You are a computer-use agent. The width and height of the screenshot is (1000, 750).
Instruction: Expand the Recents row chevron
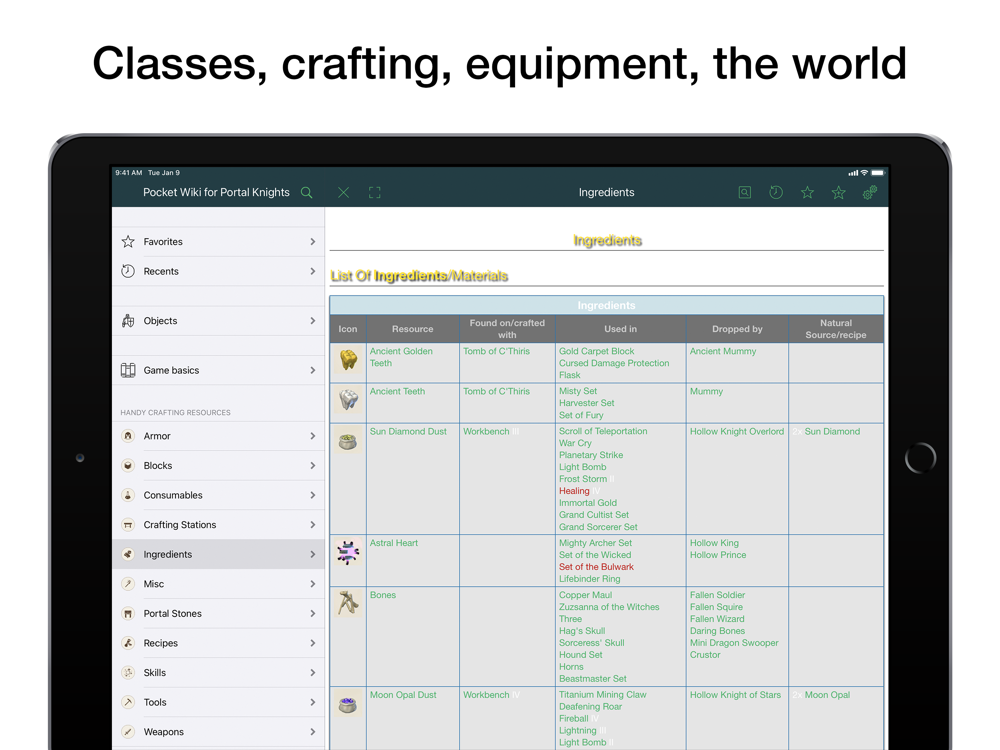click(312, 271)
